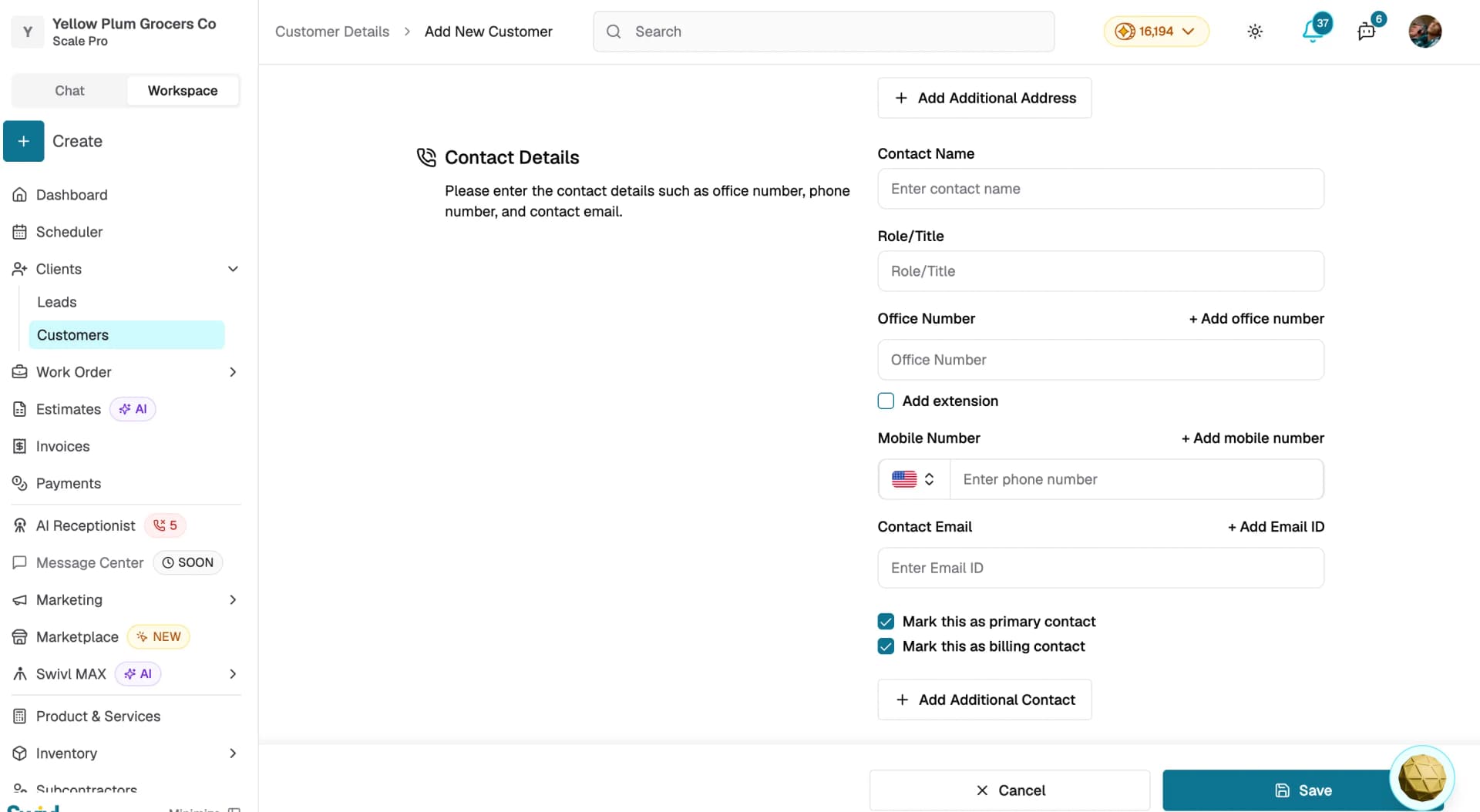1480x812 pixels.
Task: Open Payments in the sidebar
Action: tap(68, 483)
